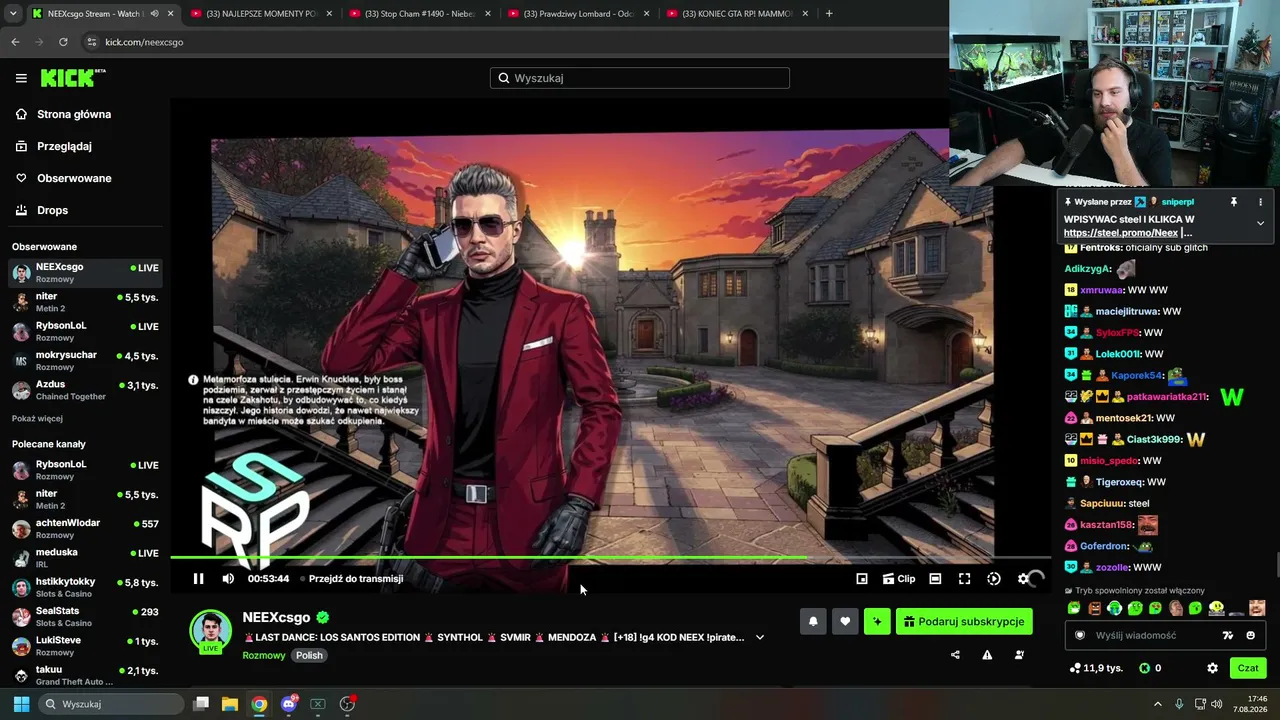Create a Clip from stream

coord(899,578)
